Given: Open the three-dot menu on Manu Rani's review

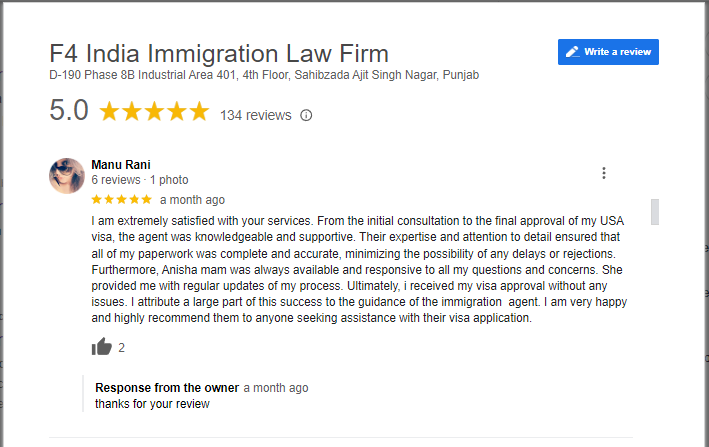Looking at the screenshot, I should [x=604, y=173].
